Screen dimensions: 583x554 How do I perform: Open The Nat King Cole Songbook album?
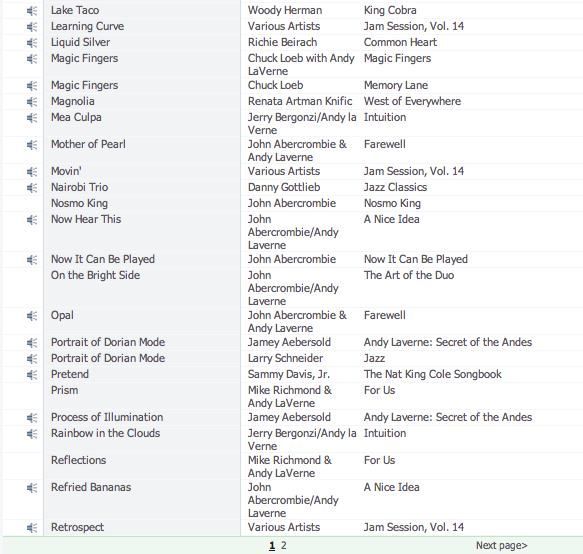(433, 374)
